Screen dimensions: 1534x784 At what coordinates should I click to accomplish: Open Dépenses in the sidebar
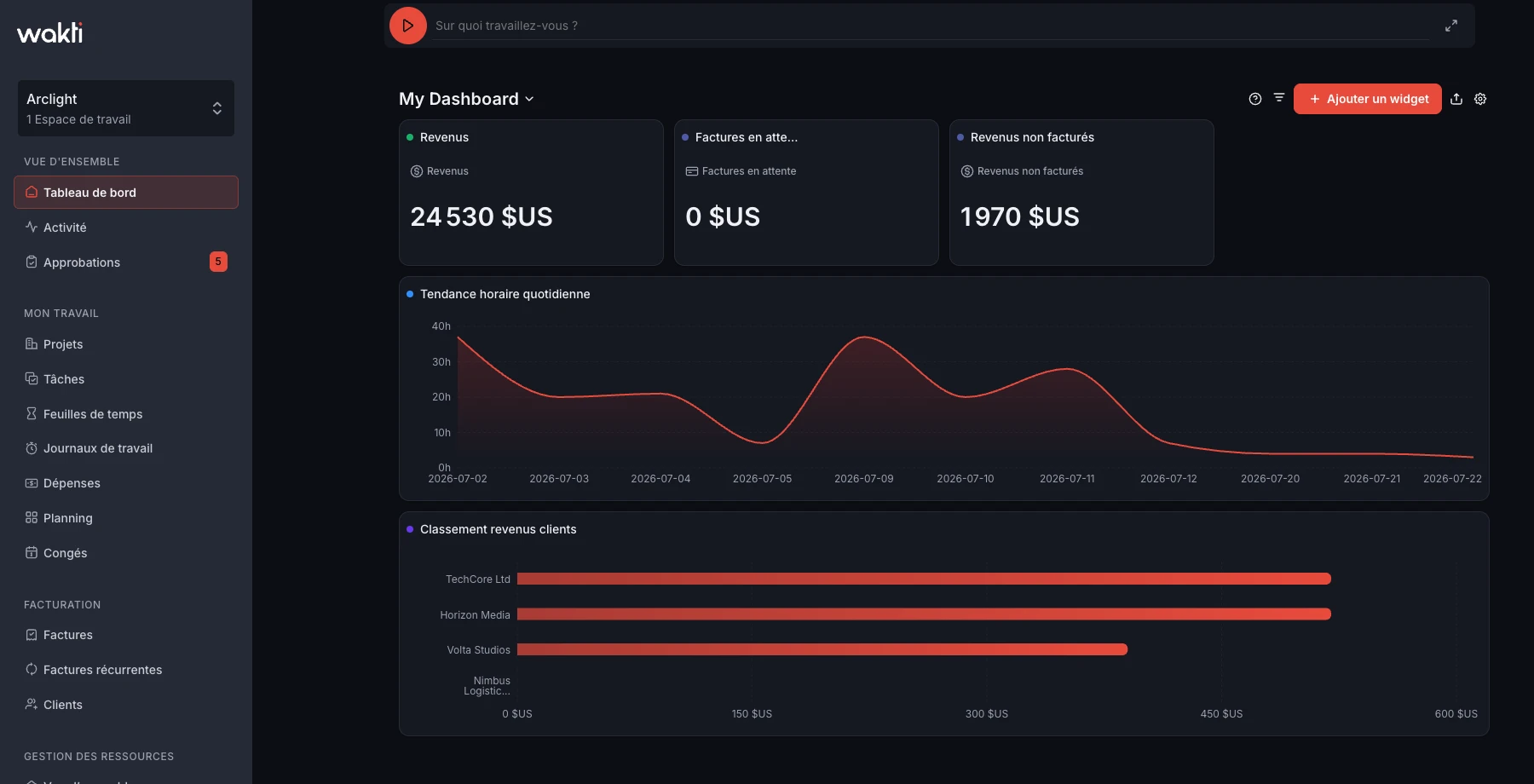(x=126, y=483)
